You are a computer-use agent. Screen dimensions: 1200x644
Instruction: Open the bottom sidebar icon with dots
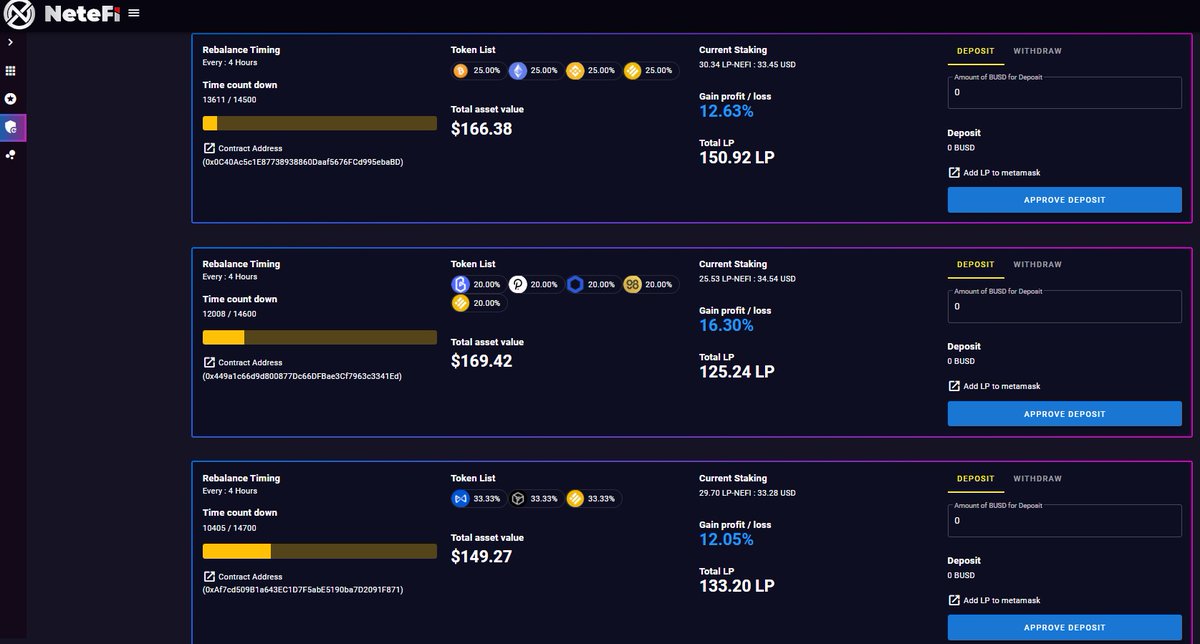coord(11,155)
